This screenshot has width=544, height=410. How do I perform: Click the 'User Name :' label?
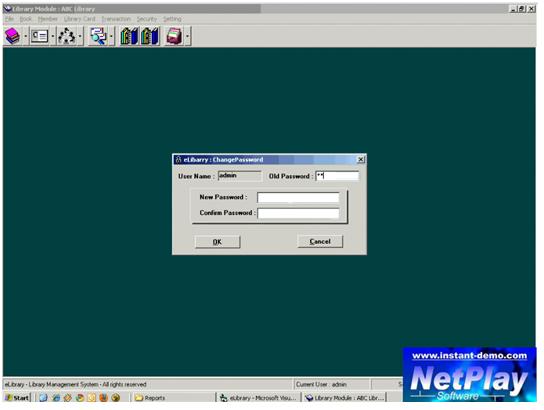[x=195, y=176]
